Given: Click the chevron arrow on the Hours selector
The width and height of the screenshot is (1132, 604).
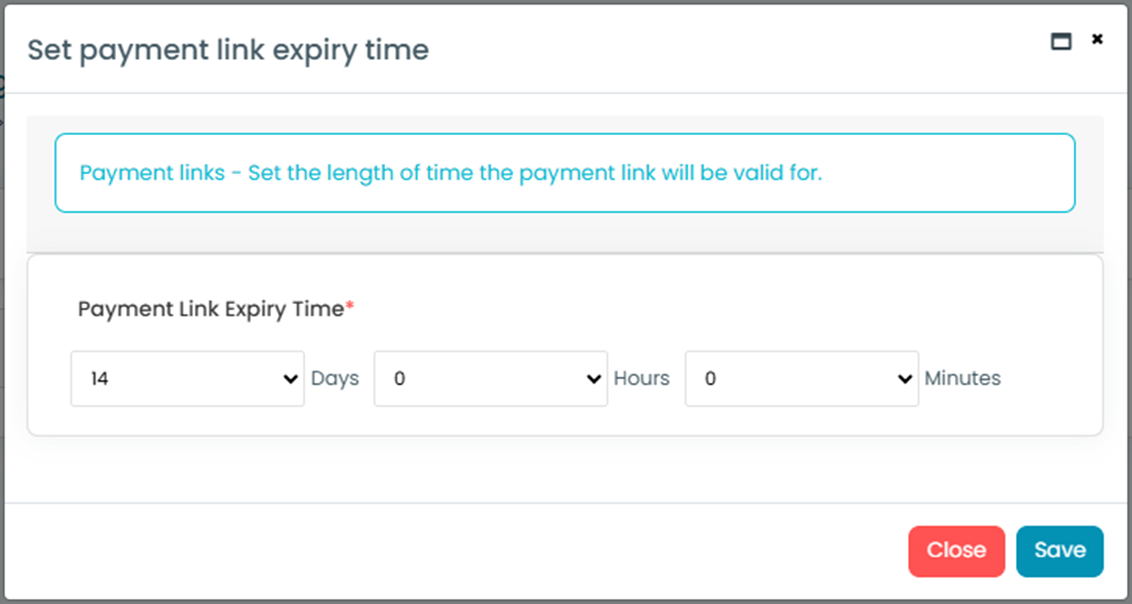Looking at the screenshot, I should pos(594,379).
